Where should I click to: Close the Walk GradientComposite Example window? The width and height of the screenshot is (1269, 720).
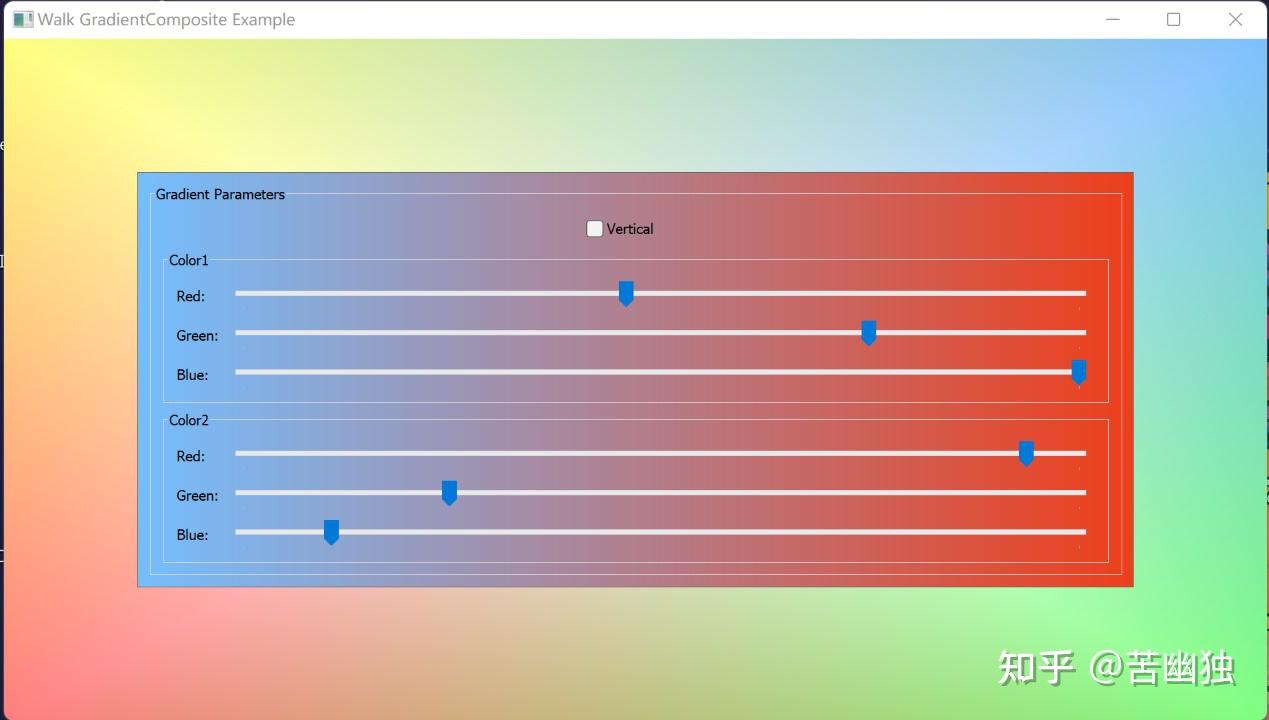1235,19
